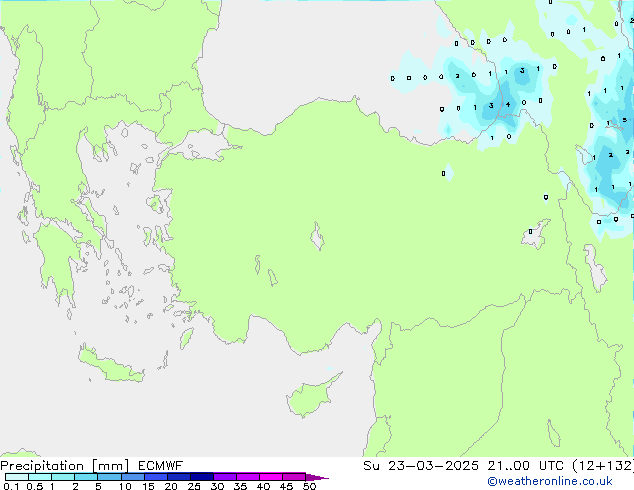Viewport: 634px width, 490px height.
Task: Click the '(12+132)' forecast offset text
Action: (x=603, y=466)
